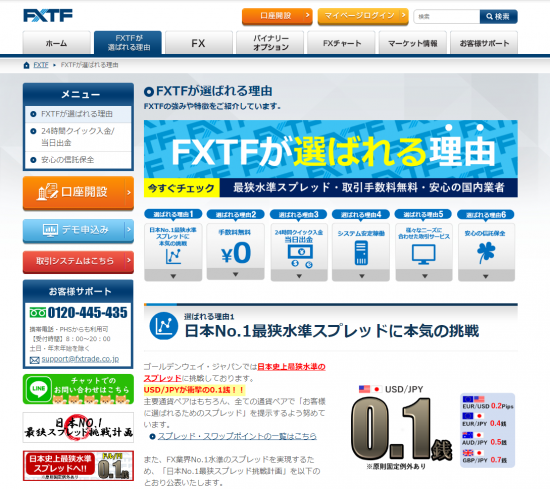The height and width of the screenshot is (489, 550).
Task: Click the LINE speech bubble icon
Action: pos(38,389)
